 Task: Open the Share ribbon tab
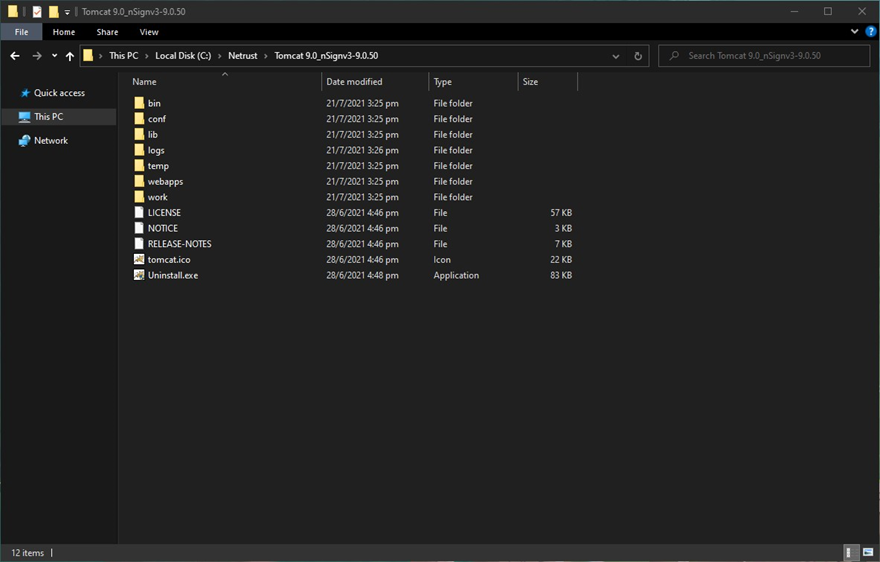click(x=107, y=32)
